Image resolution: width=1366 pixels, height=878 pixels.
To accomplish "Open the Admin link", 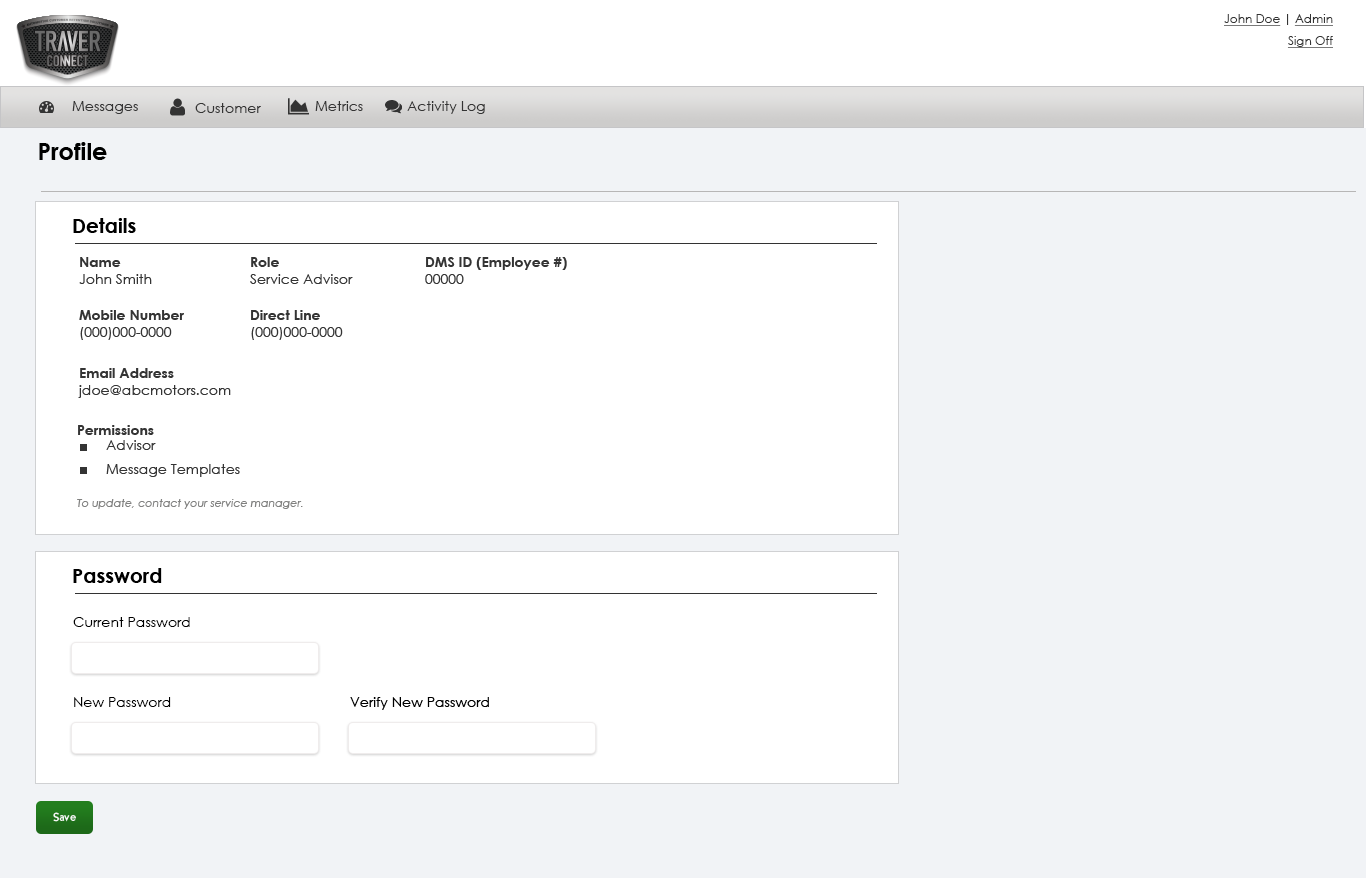I will [x=1313, y=19].
